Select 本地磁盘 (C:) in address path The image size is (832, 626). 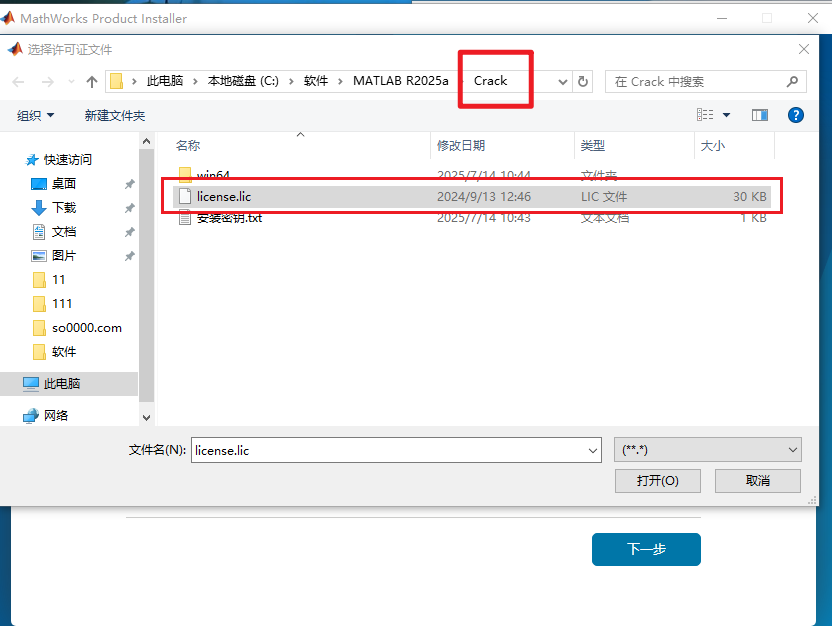point(243,81)
